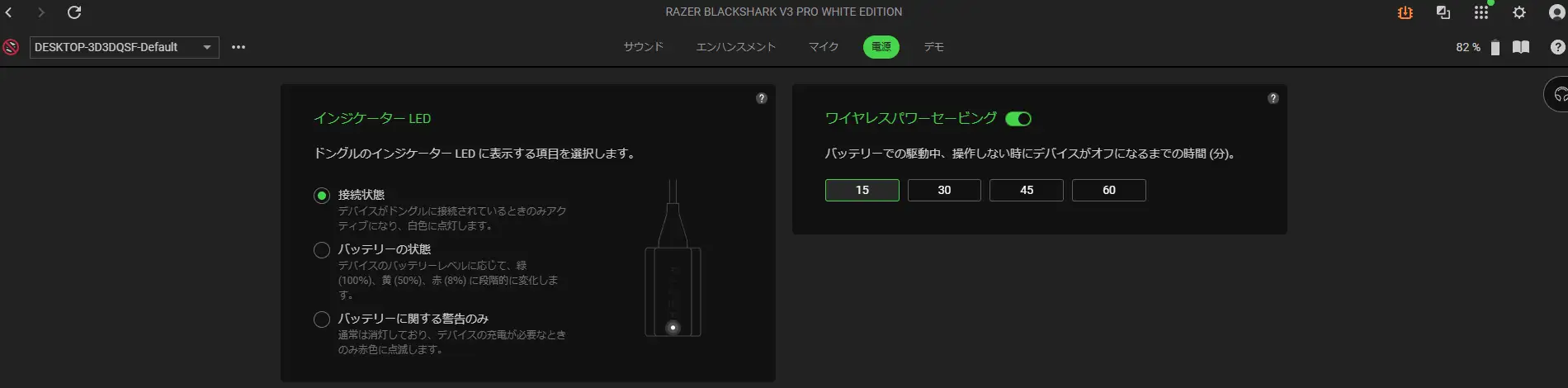This screenshot has height=388, width=1568.
Task: Click the red profile status icon
Action: (11, 47)
